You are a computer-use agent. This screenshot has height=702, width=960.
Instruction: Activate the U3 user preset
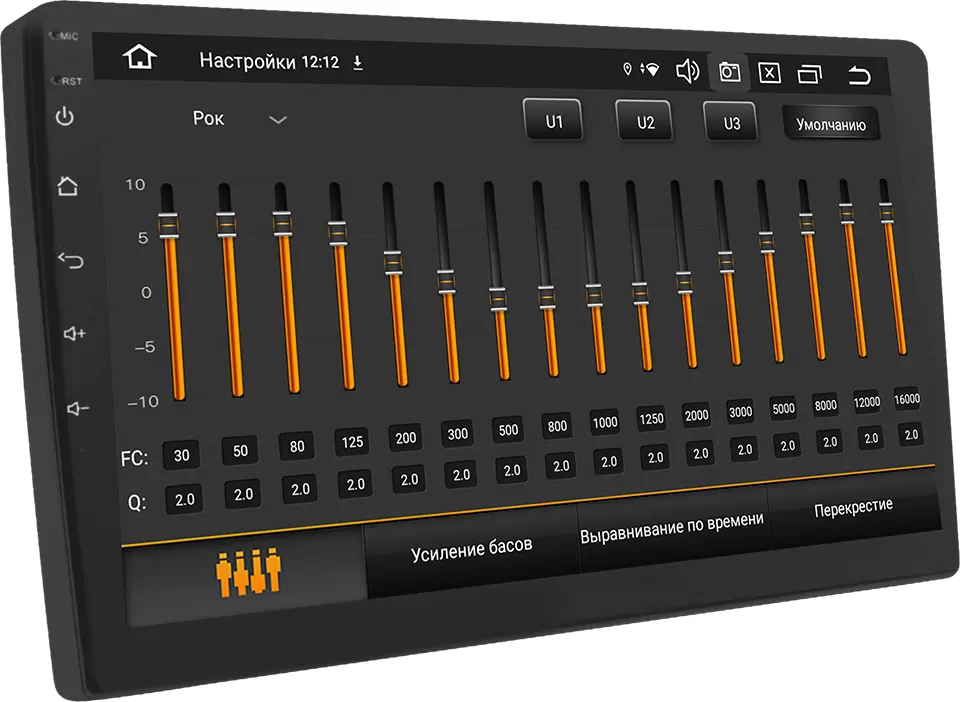click(x=731, y=123)
